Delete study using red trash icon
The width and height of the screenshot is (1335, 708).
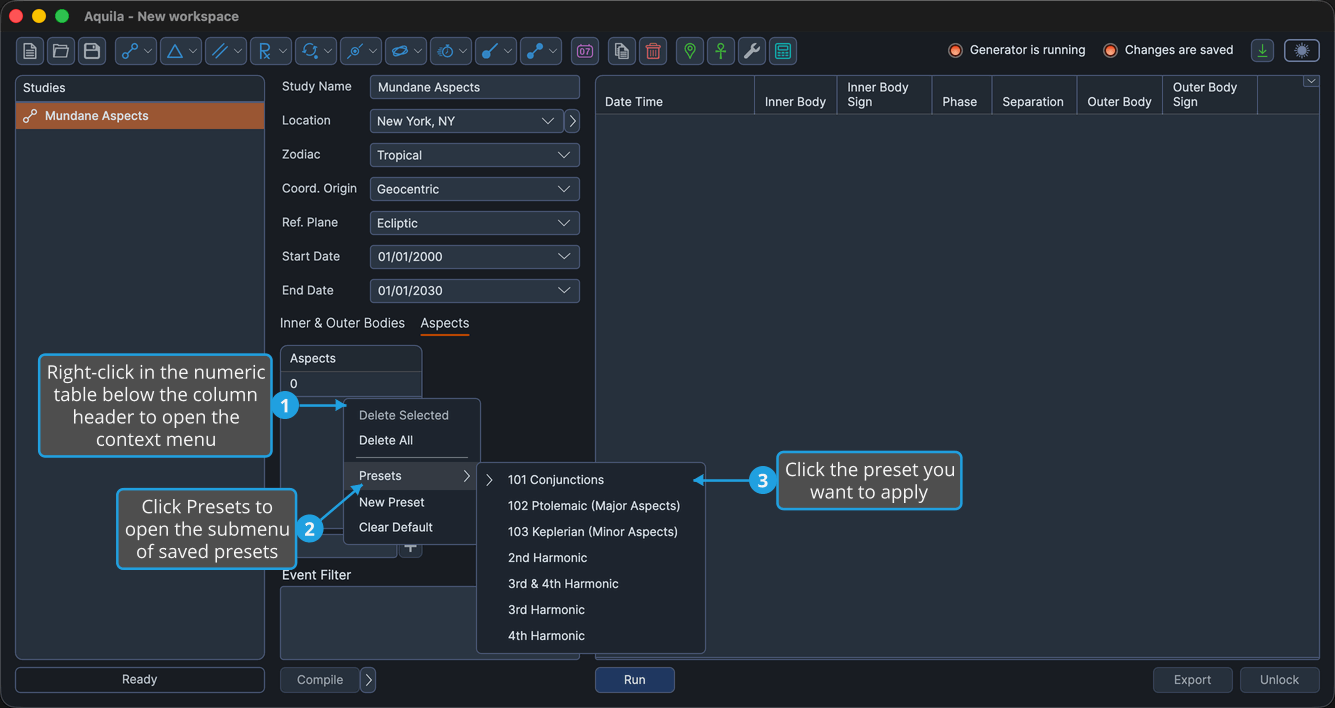coord(653,51)
